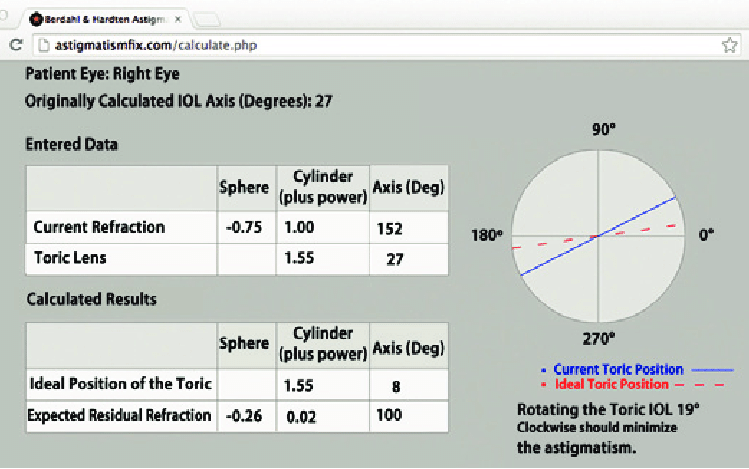Click the 0° label beside axis diagram
Screen dimensions: 749x469
(x=706, y=234)
